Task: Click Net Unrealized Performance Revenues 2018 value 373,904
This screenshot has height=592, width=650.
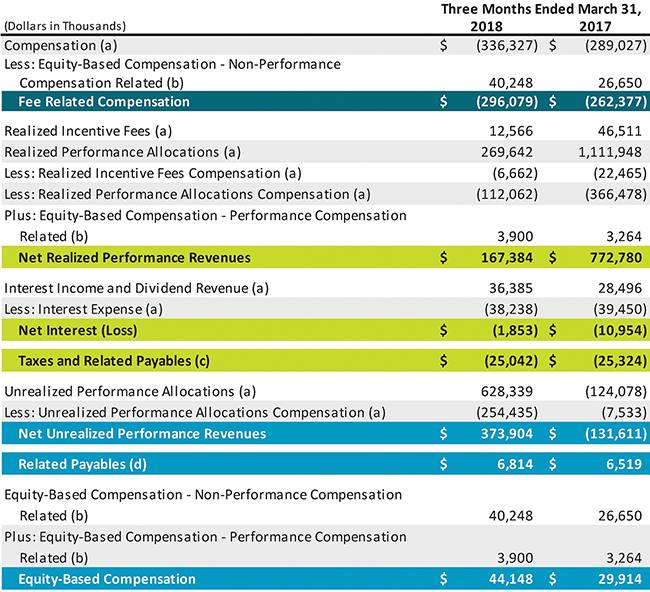Action: click(x=507, y=434)
